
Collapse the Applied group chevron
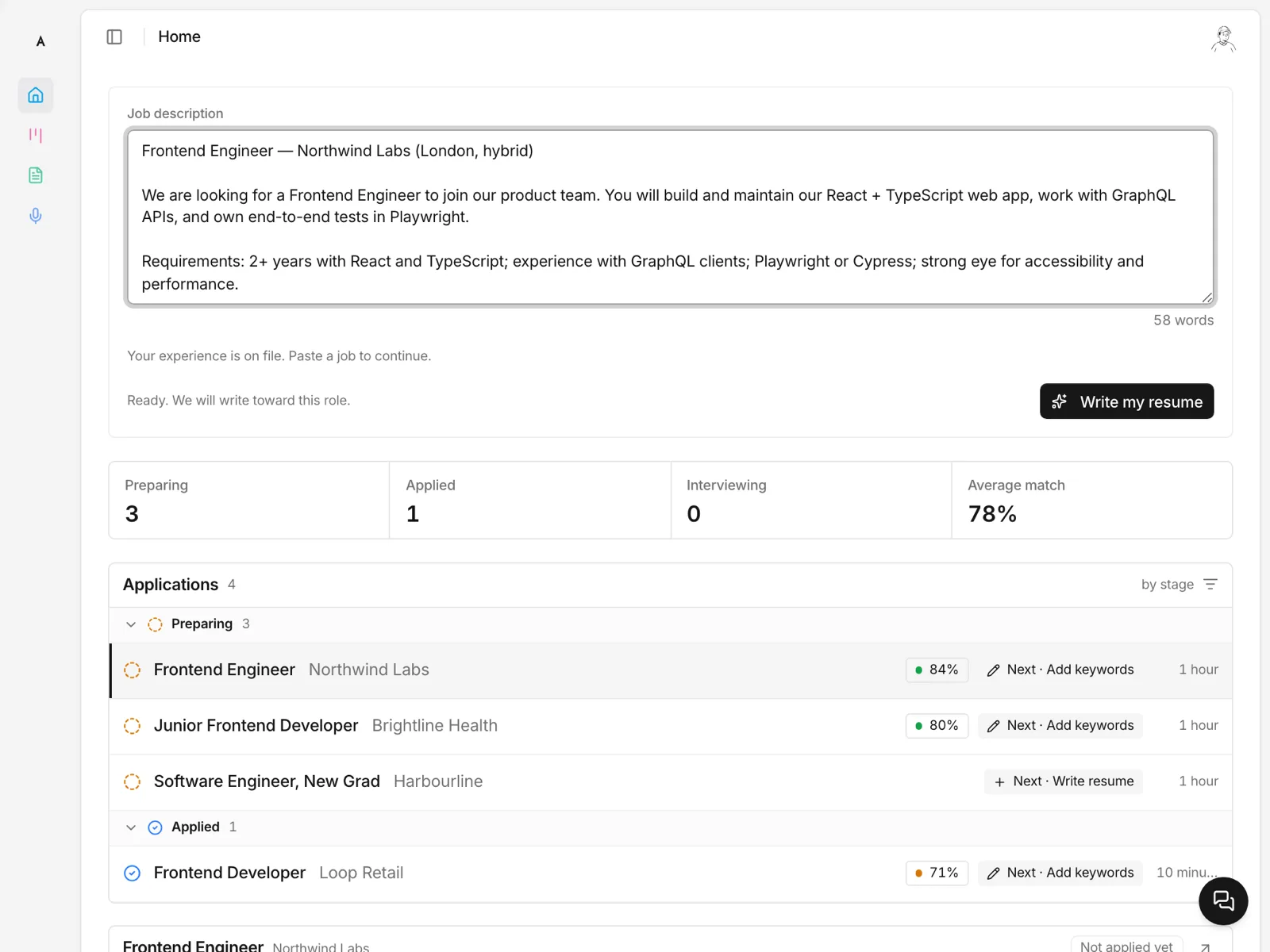coord(131,827)
